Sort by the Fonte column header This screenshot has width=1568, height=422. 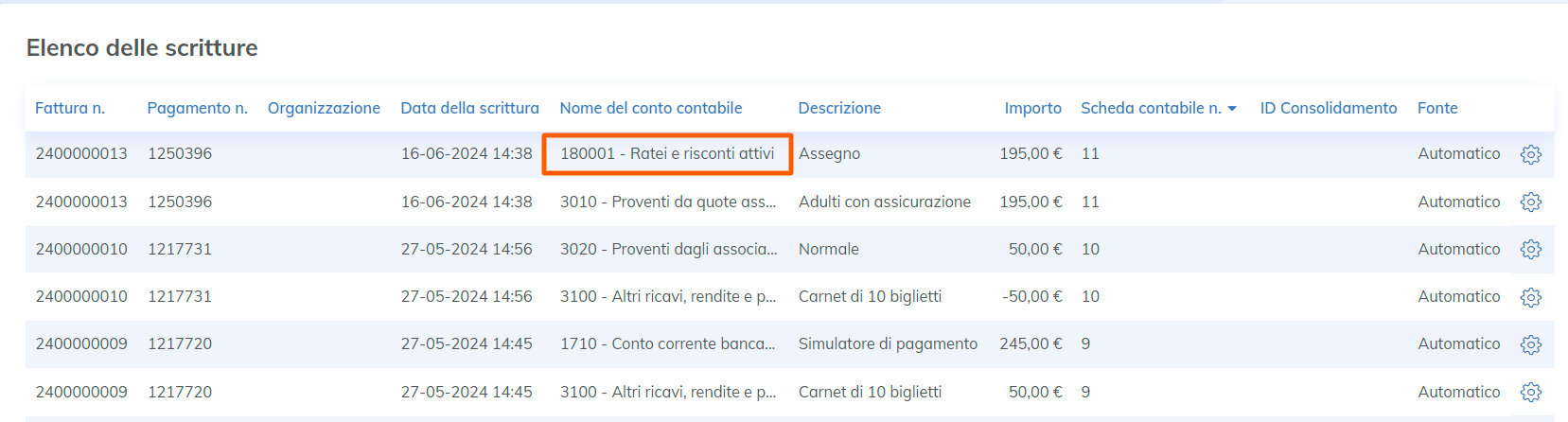1436,108
